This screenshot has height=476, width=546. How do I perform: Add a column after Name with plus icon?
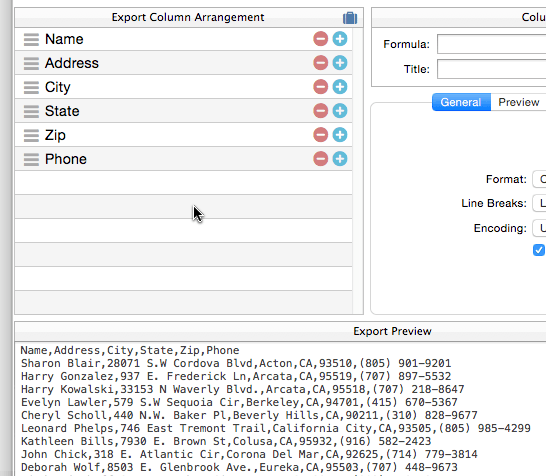(x=340, y=39)
